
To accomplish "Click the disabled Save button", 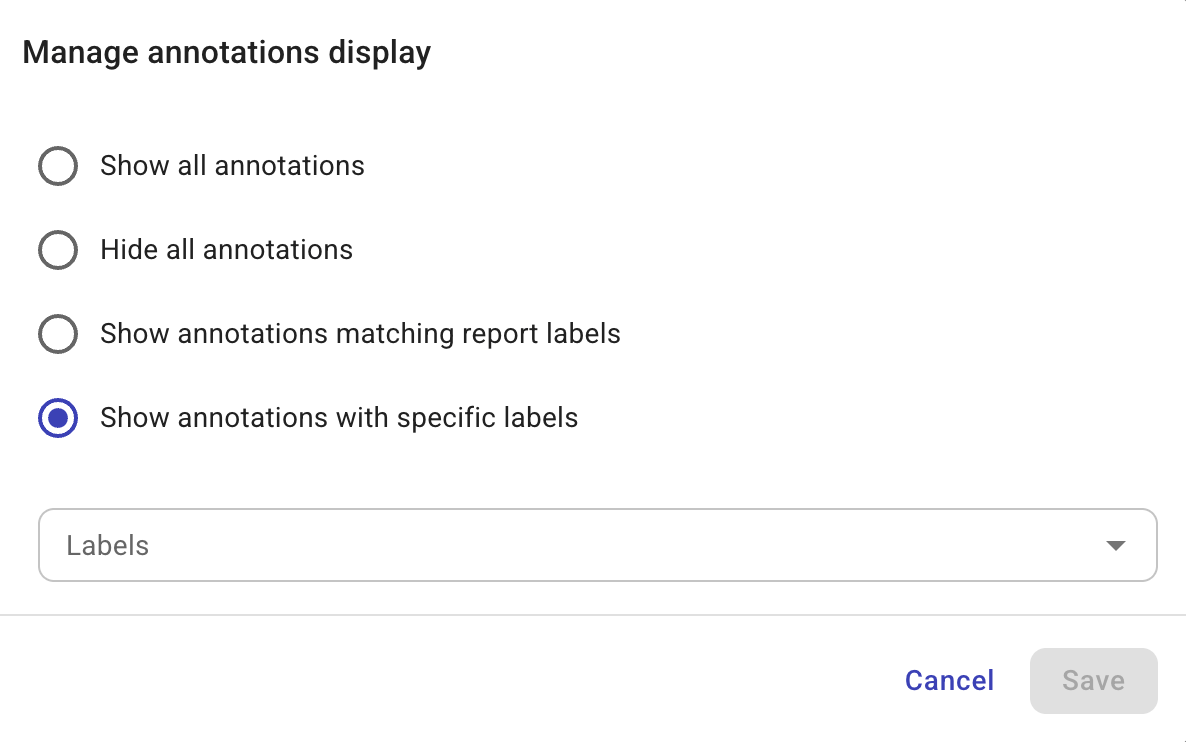I will click(x=1093, y=680).
